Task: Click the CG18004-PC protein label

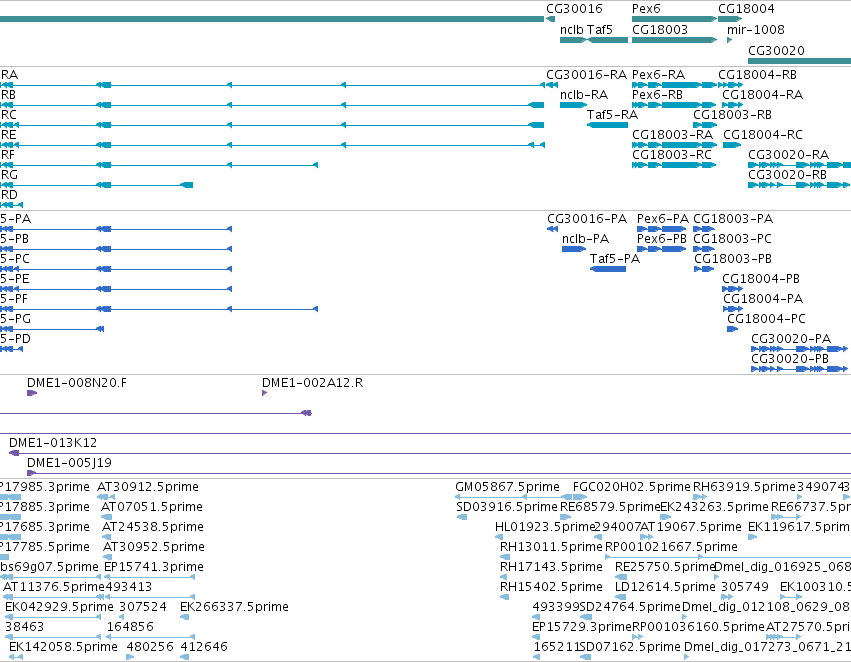Action: (766, 319)
